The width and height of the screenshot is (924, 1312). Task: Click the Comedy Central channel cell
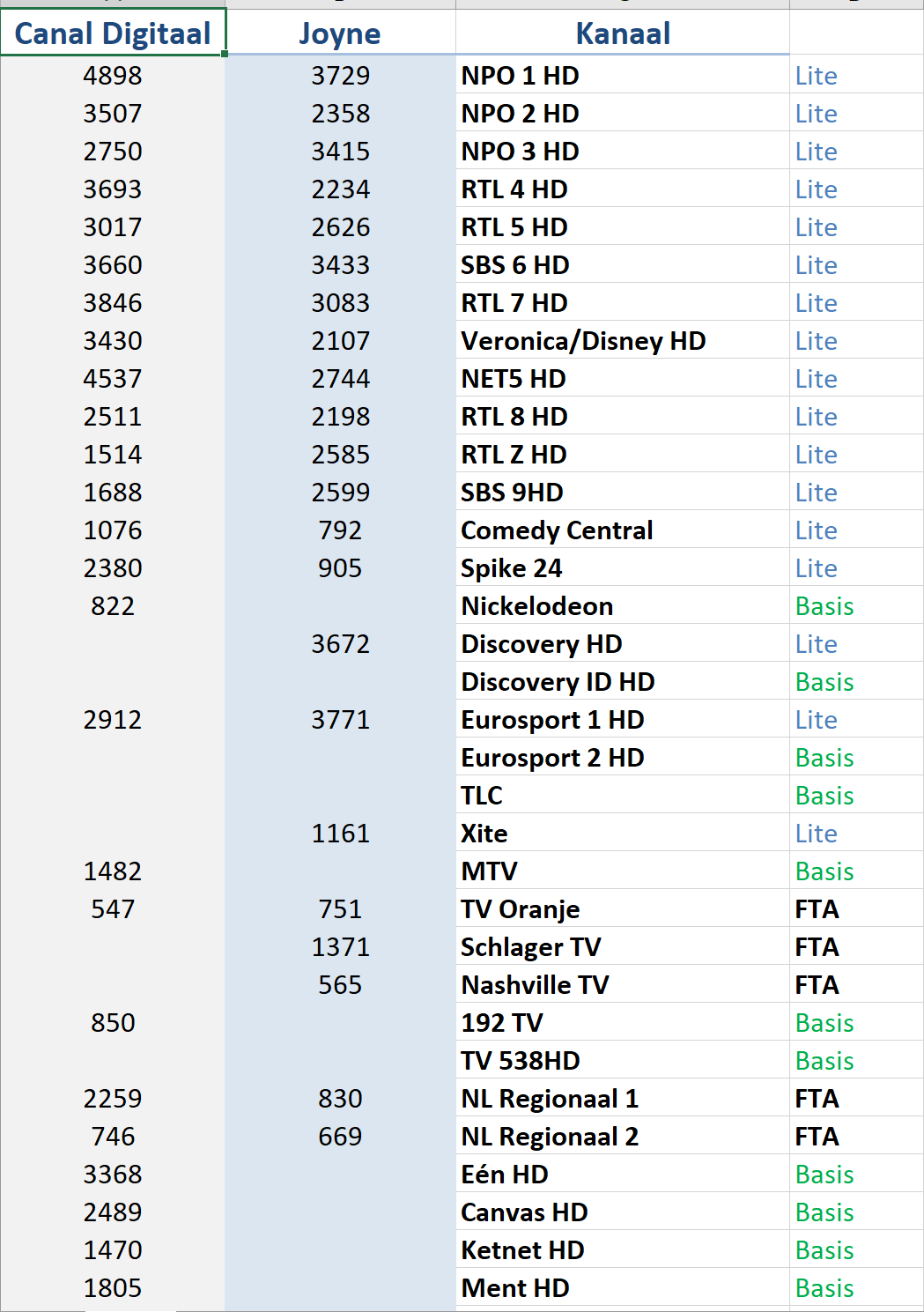point(623,530)
